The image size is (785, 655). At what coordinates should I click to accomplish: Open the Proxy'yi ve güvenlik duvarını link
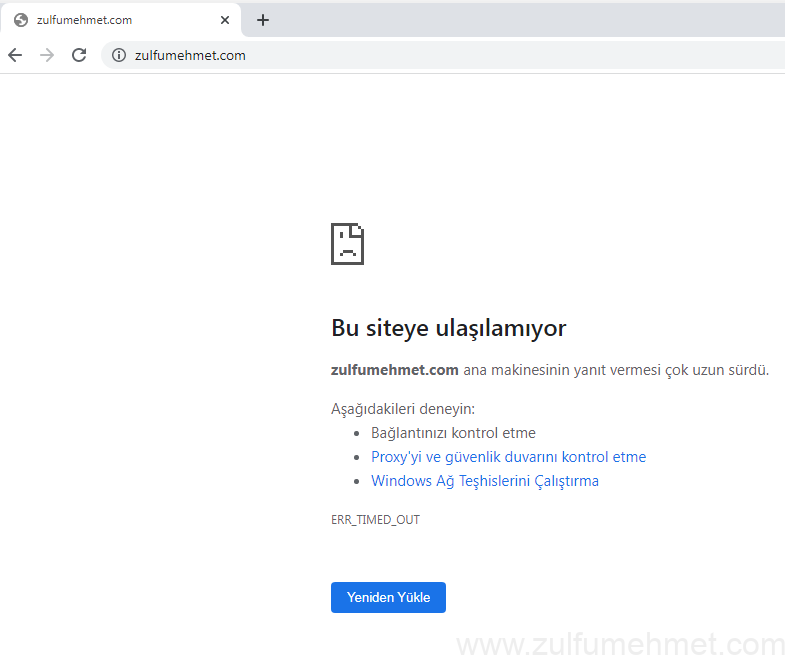tap(508, 457)
